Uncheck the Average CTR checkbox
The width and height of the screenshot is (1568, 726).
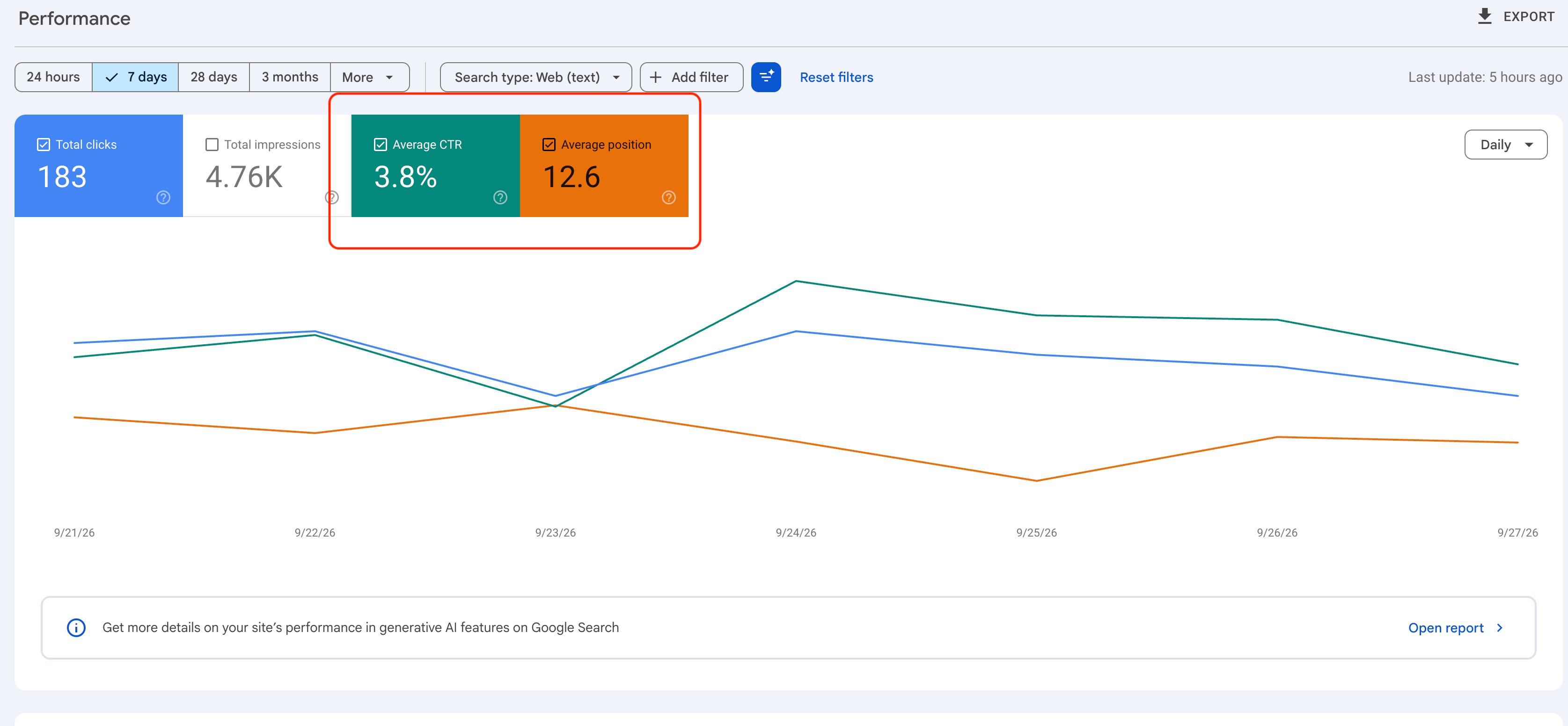click(381, 145)
